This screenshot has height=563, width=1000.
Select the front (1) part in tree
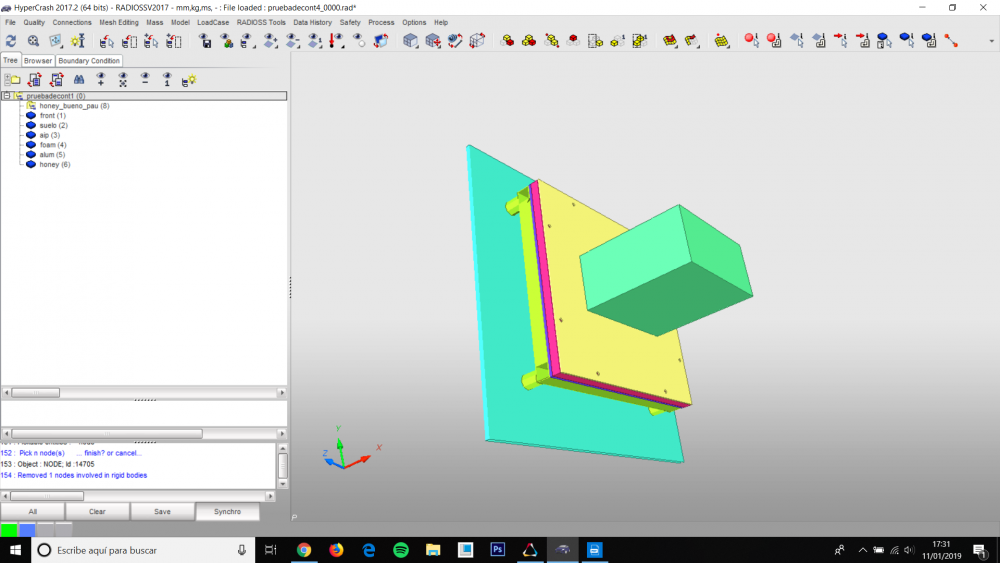(x=52, y=115)
